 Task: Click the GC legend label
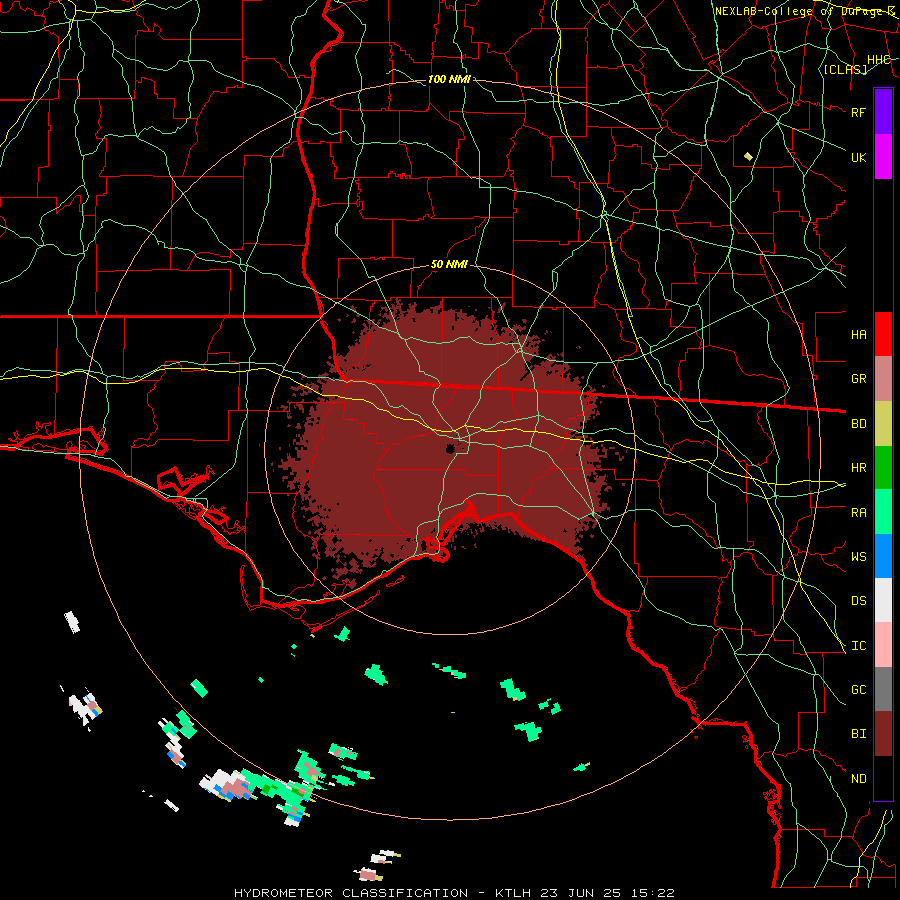[x=858, y=690]
